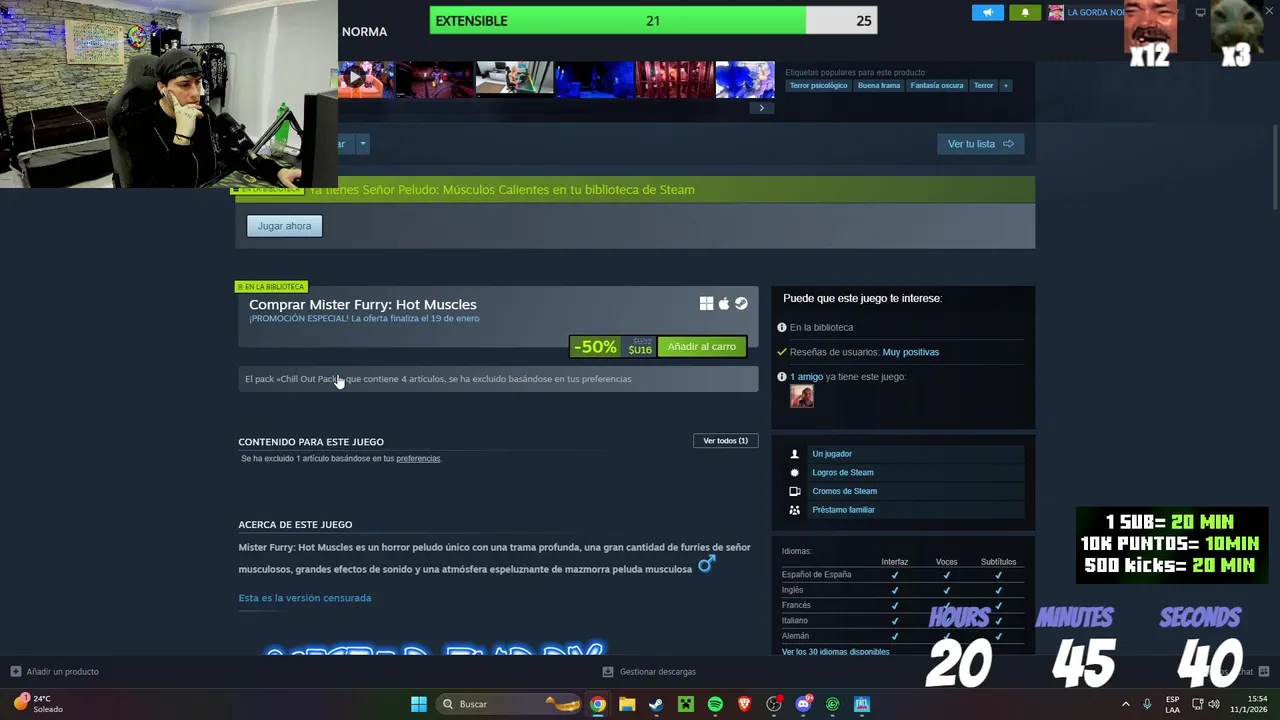Click the Buena trama tag
The height and width of the screenshot is (720, 1280).
coord(879,85)
